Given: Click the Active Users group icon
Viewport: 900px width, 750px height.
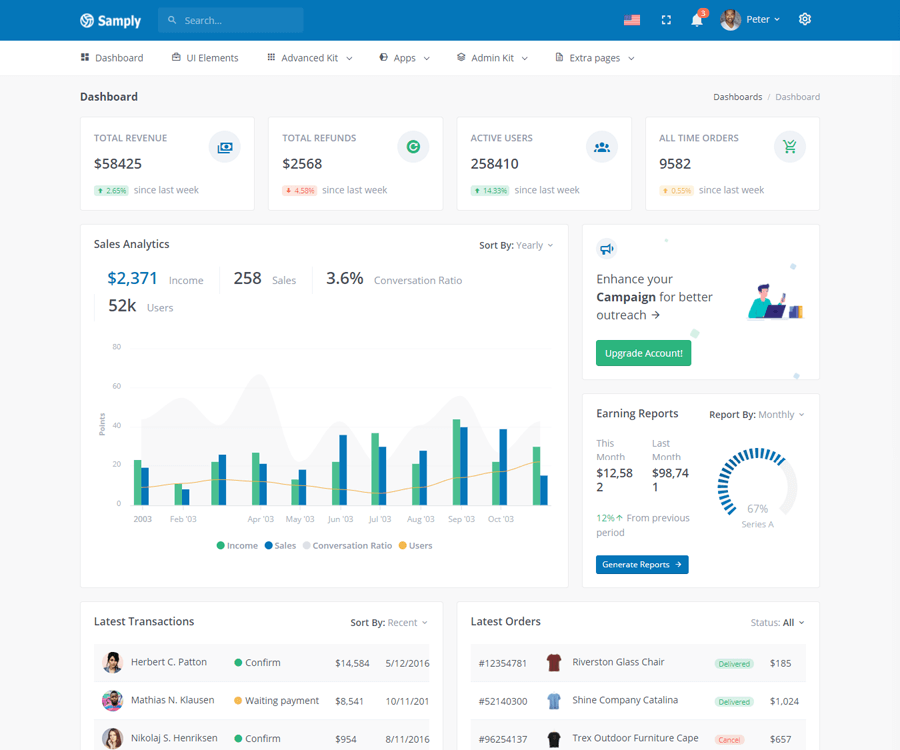Looking at the screenshot, I should (602, 146).
